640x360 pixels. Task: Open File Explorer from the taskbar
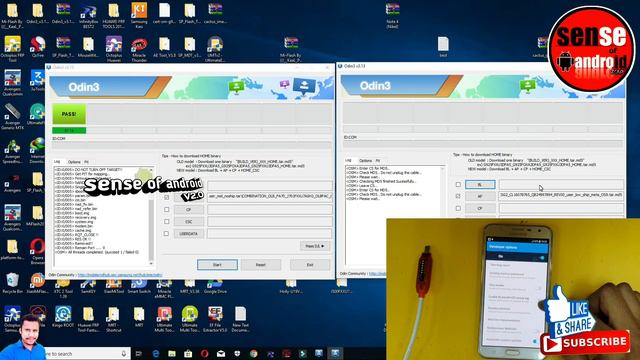click(x=172, y=353)
